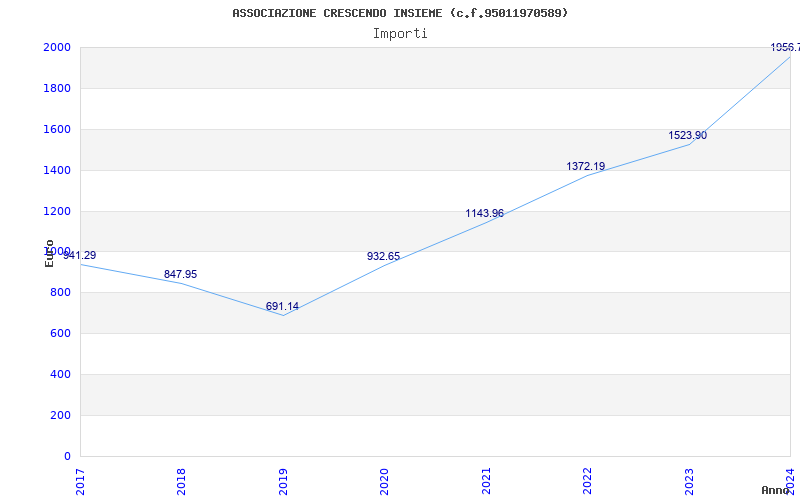Click the Anno axis label

775,490
